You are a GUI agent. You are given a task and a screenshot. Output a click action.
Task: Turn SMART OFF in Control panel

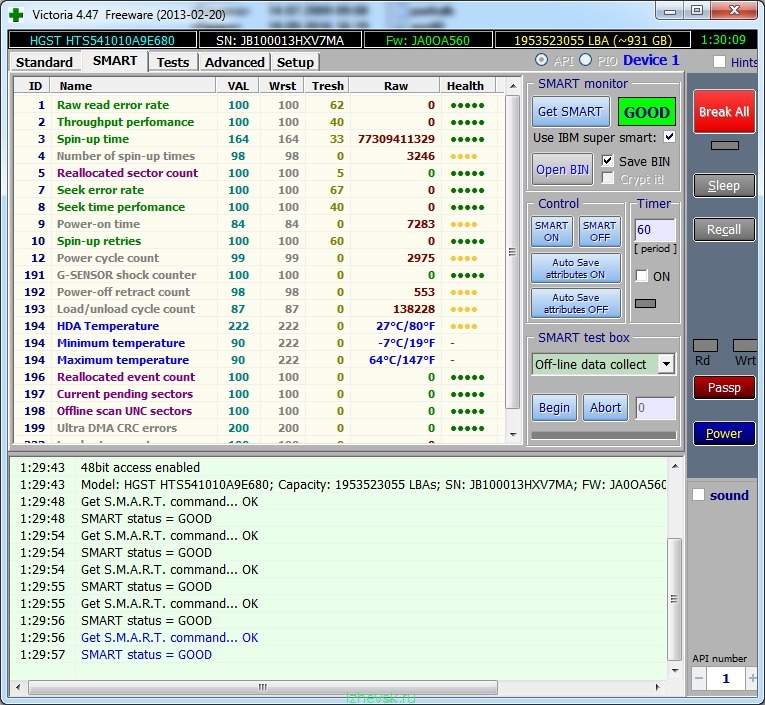[599, 231]
